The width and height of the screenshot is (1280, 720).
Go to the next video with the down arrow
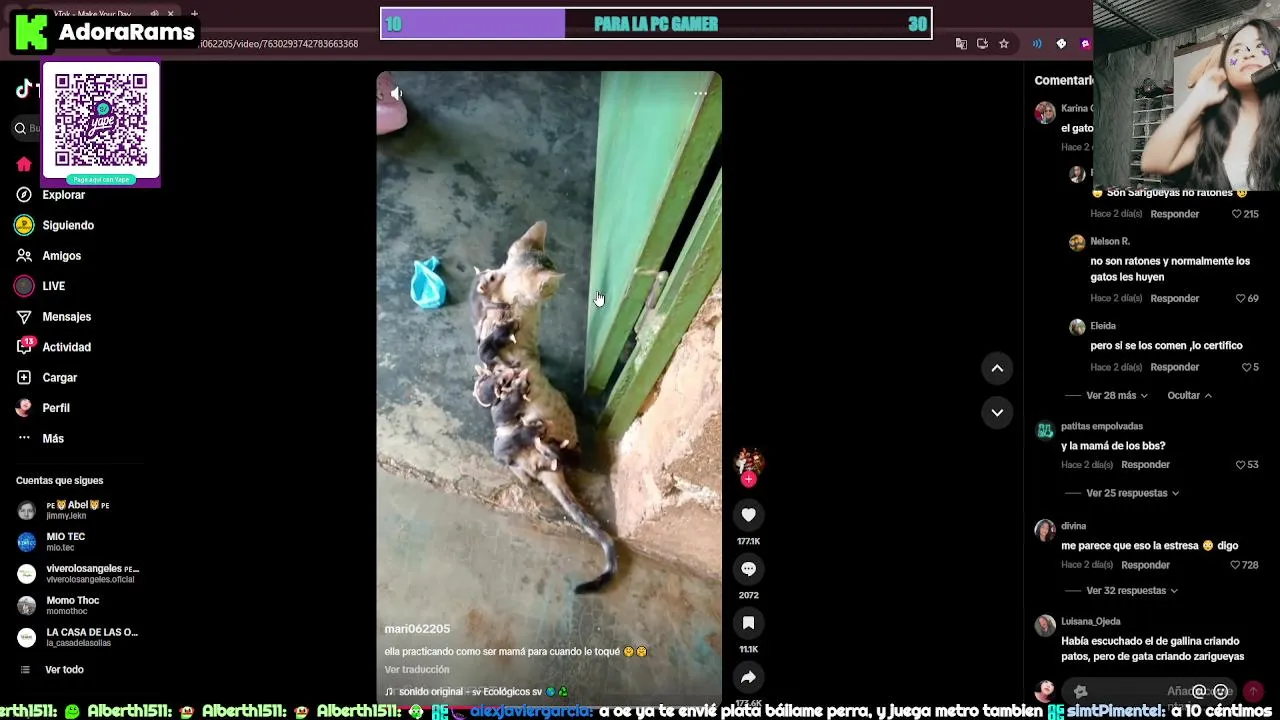[x=997, y=412]
